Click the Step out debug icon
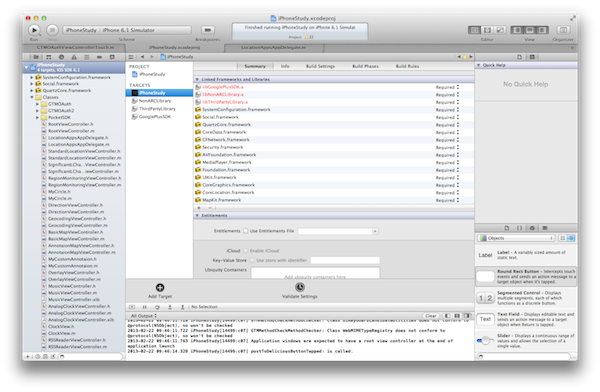The height and width of the screenshot is (392, 600). [183, 307]
